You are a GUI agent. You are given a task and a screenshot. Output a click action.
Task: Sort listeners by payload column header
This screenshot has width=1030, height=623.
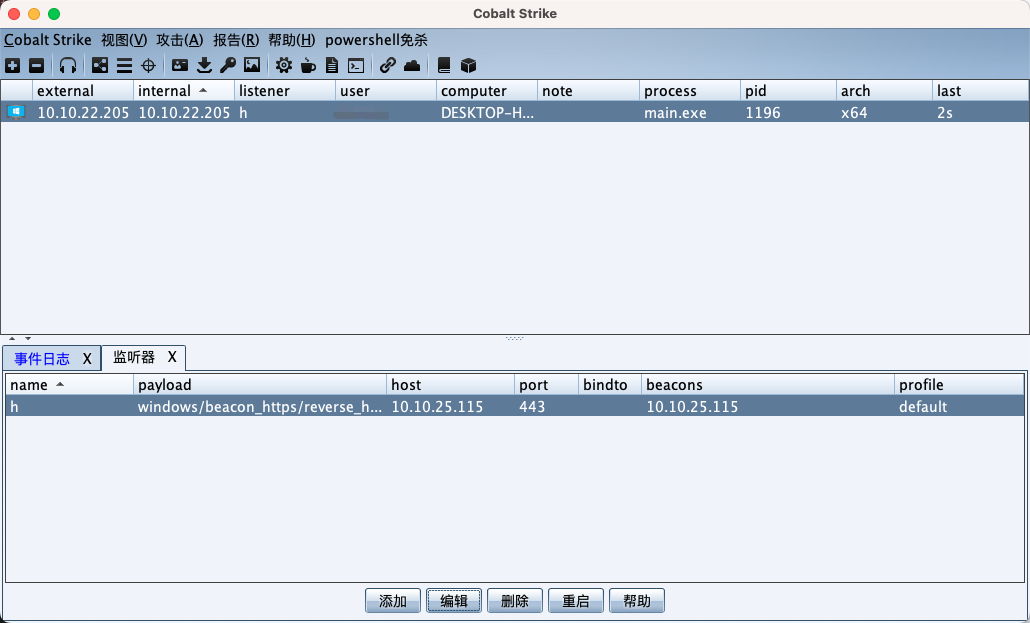(x=260, y=384)
